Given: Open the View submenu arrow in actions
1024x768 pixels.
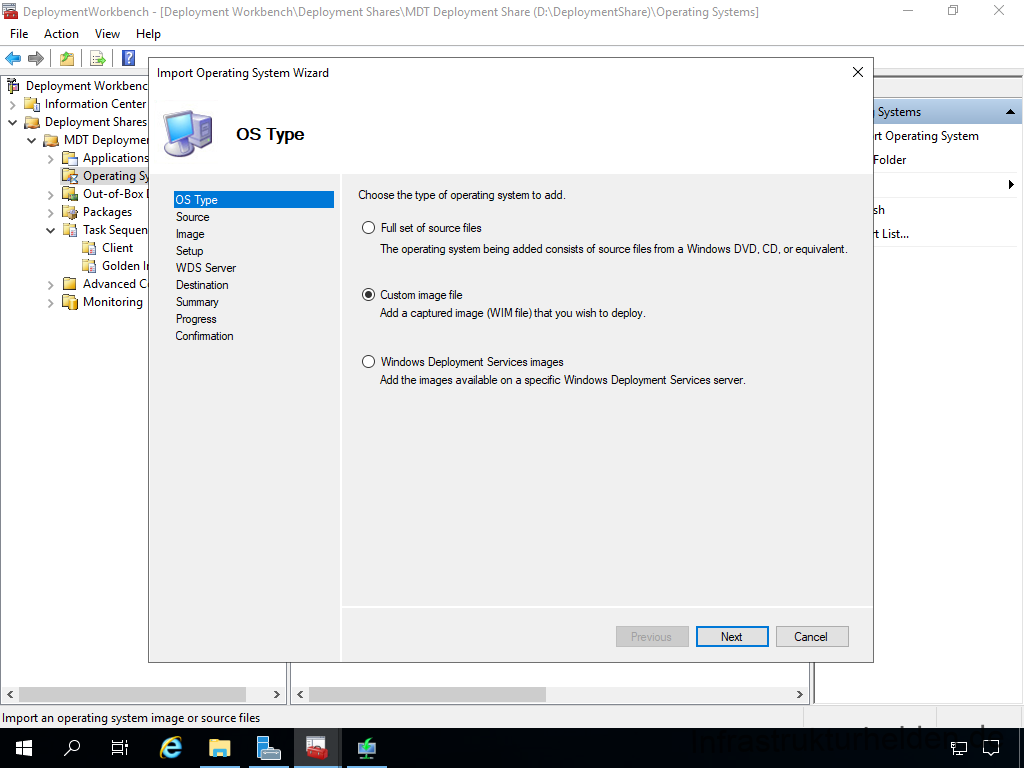Looking at the screenshot, I should pyautogui.click(x=1011, y=185).
